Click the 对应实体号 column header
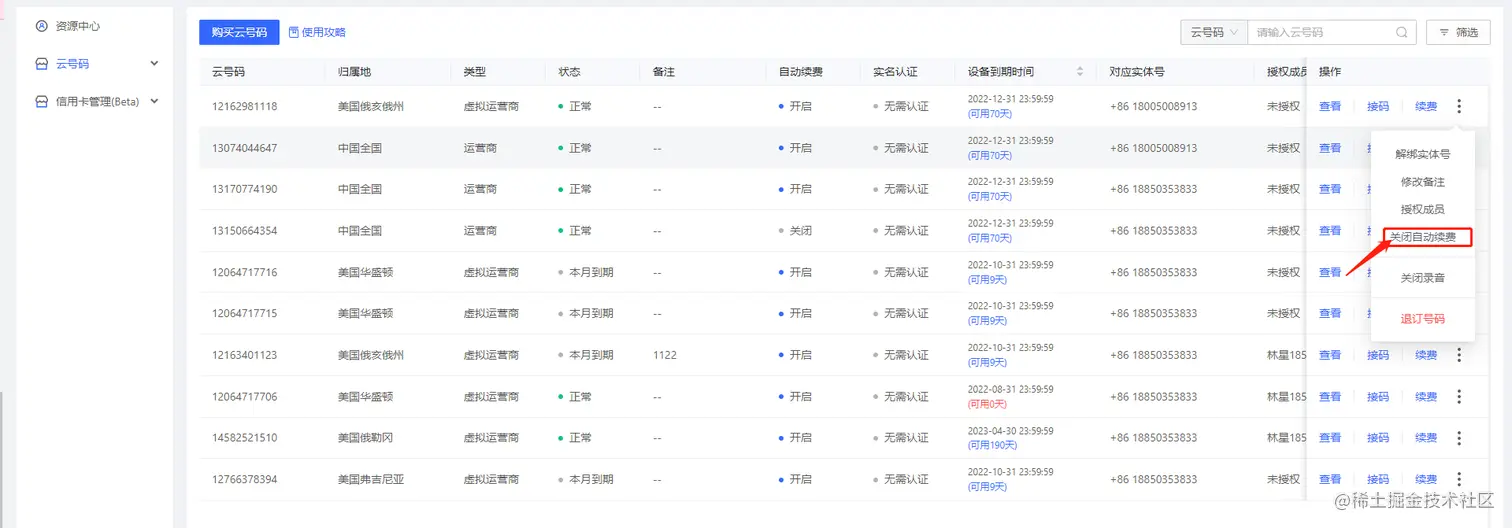Viewport: 1512px width, 528px height. coord(1137,72)
